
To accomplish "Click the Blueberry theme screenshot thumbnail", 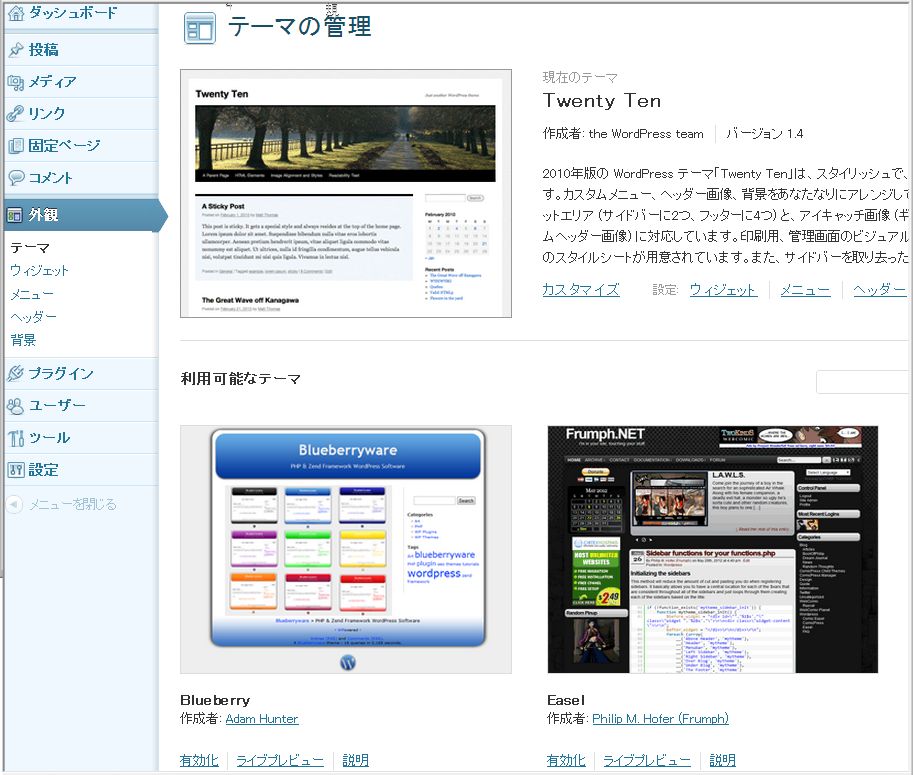I will pos(346,549).
